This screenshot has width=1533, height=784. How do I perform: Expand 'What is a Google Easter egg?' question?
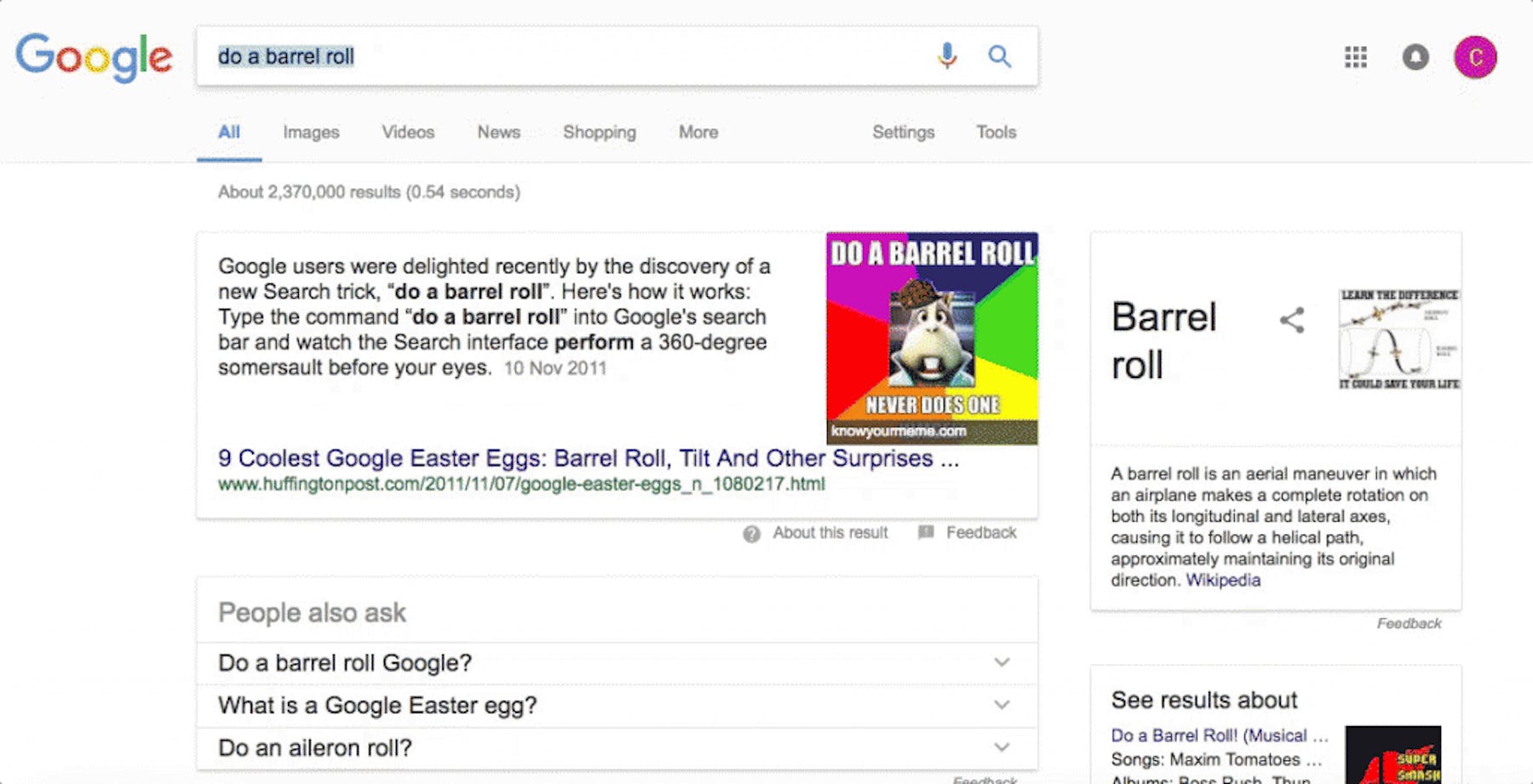617,706
